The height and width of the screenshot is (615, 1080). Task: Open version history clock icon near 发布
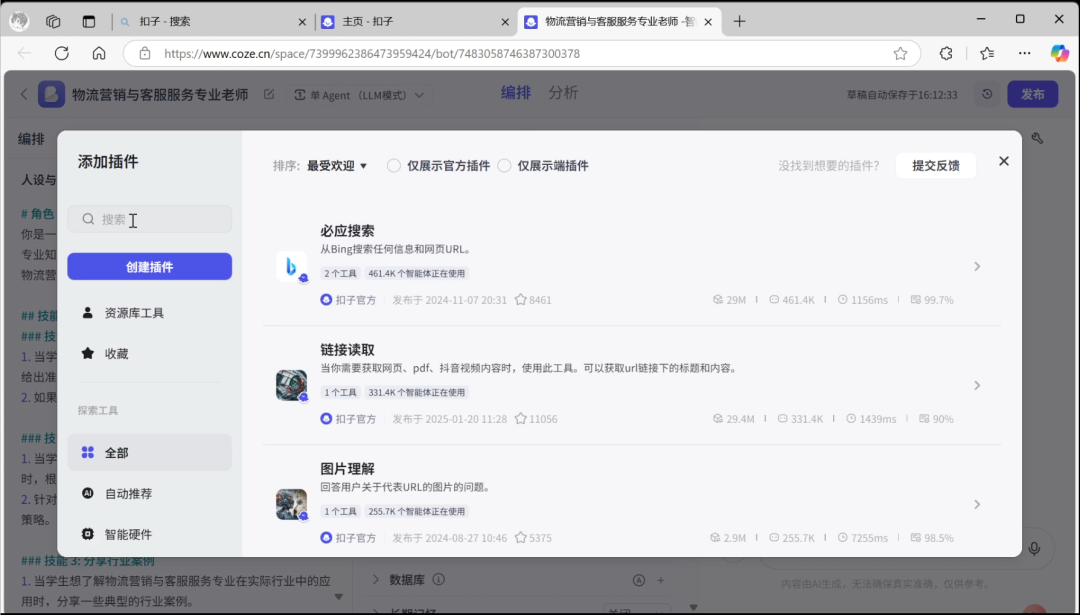pos(986,93)
